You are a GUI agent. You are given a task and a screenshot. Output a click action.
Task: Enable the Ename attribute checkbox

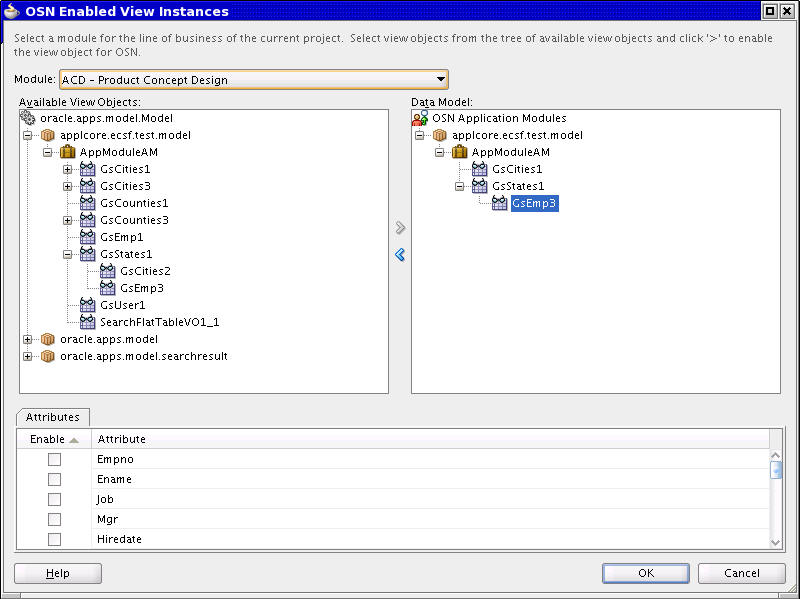[54, 479]
